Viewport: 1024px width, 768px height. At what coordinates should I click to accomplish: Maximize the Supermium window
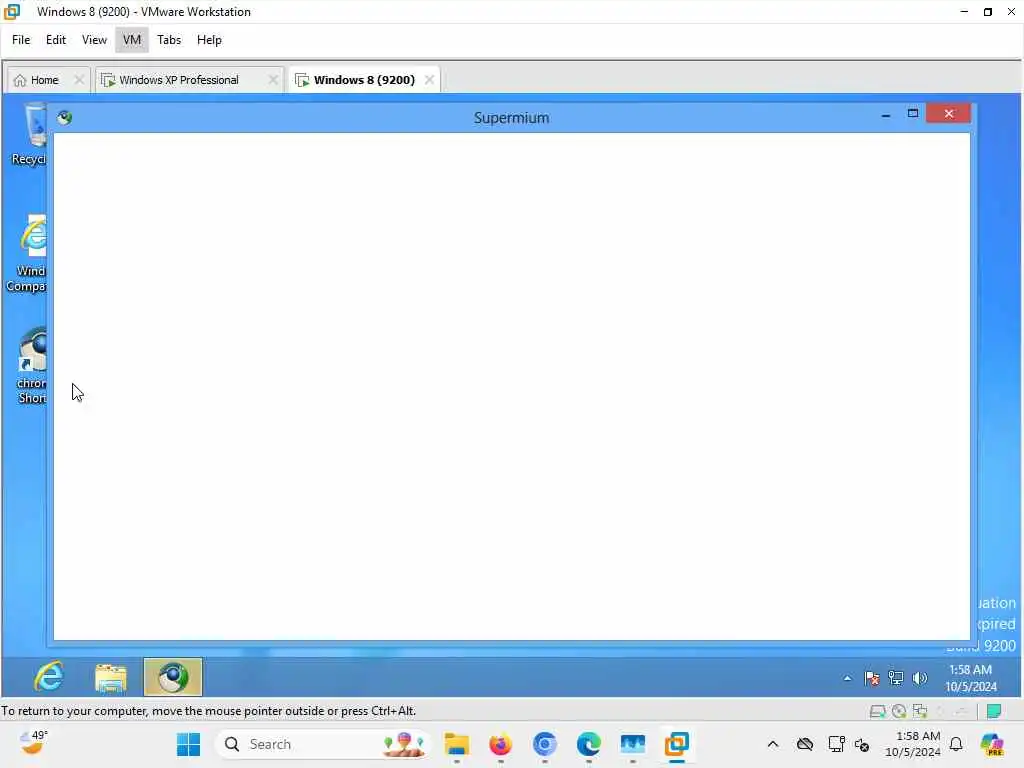pyautogui.click(x=913, y=114)
